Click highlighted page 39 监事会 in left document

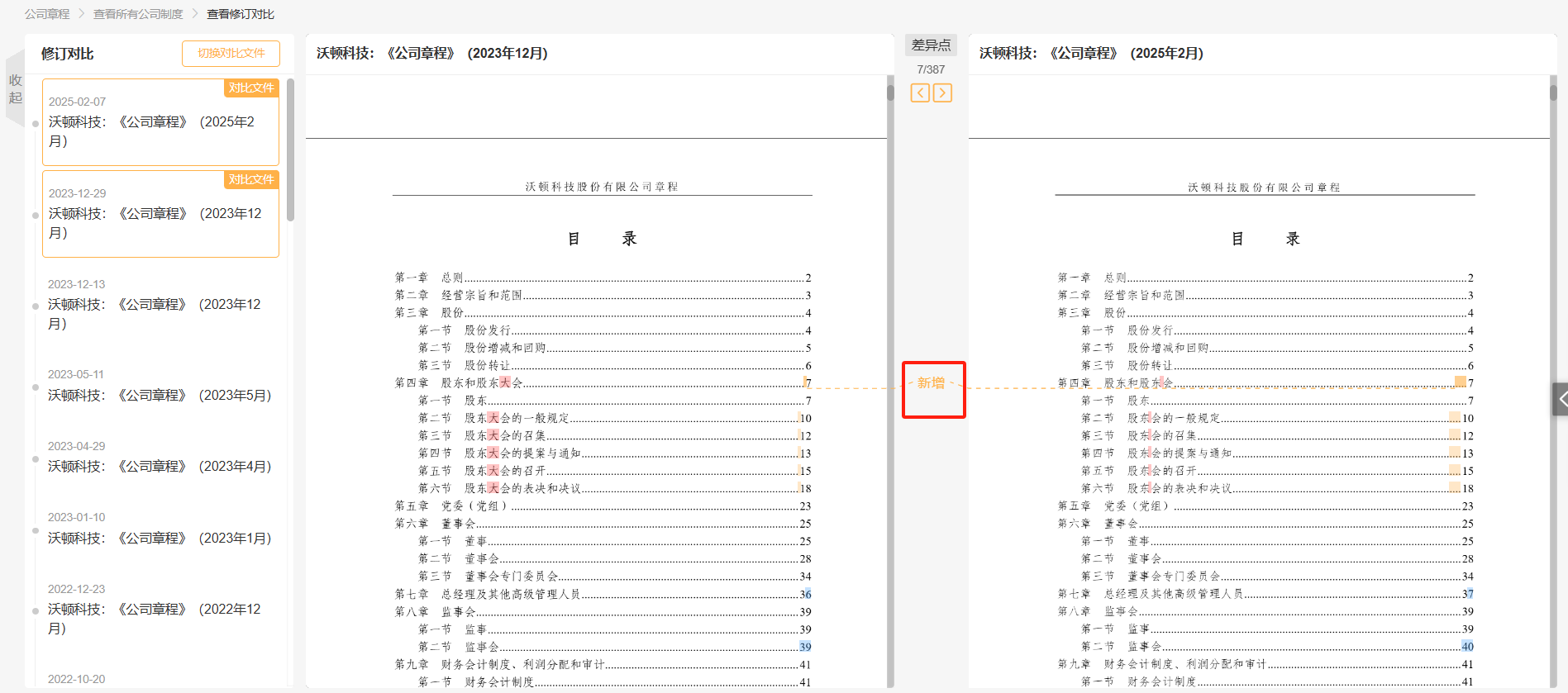coord(805,647)
